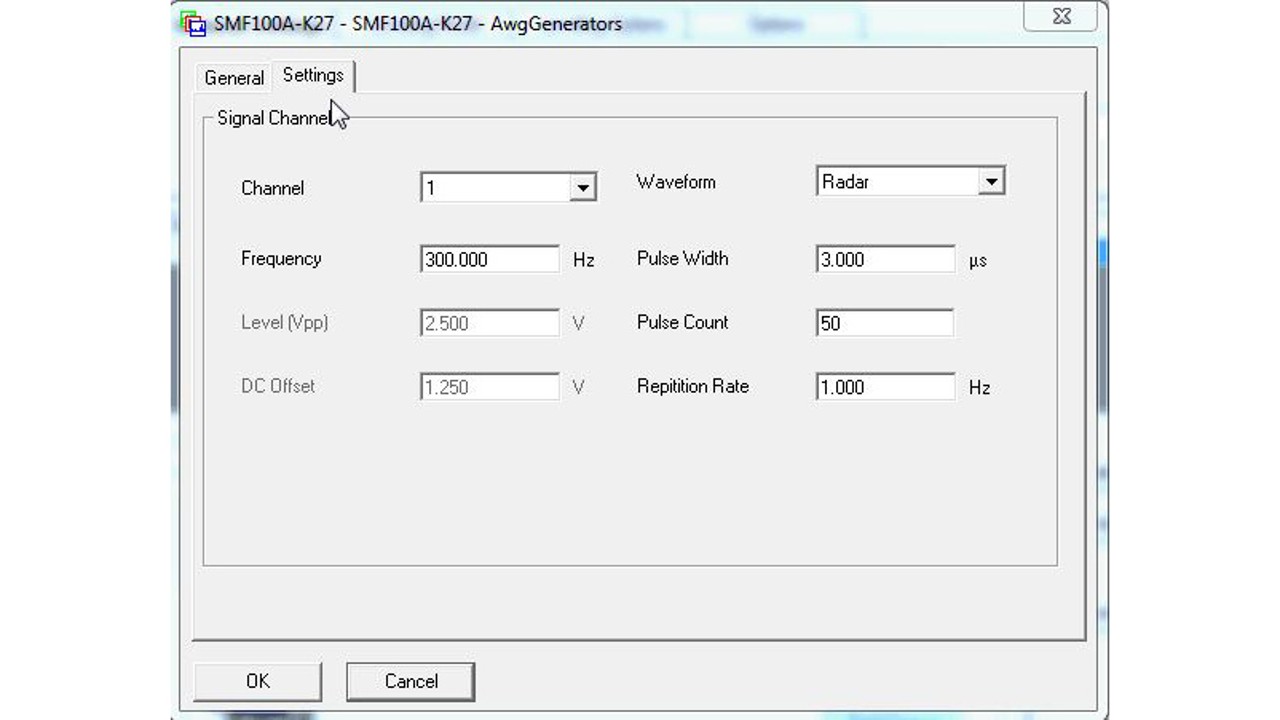Click the Level (Vpp) label
This screenshot has height=720, width=1280.
285,322
